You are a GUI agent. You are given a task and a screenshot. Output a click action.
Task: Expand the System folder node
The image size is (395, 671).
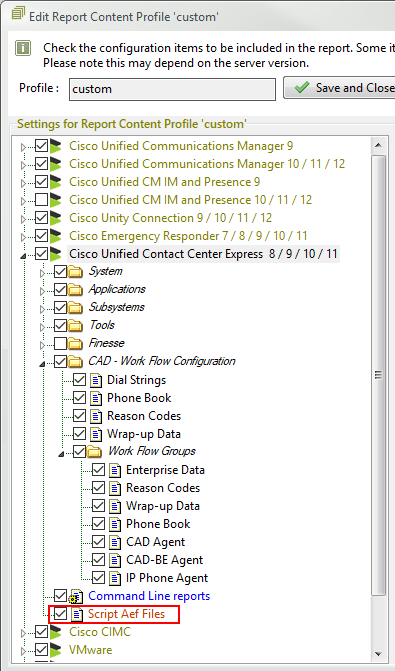click(42, 273)
